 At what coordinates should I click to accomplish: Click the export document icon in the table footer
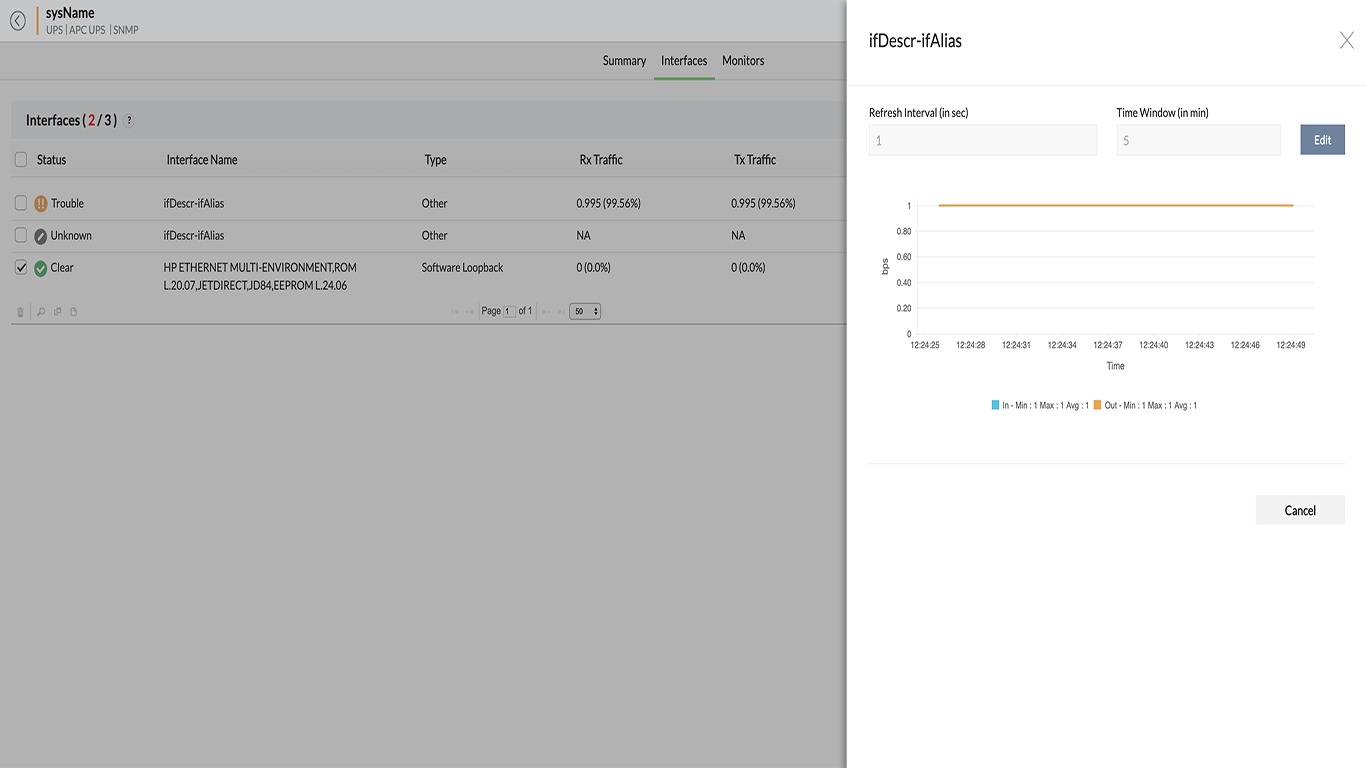coord(73,311)
